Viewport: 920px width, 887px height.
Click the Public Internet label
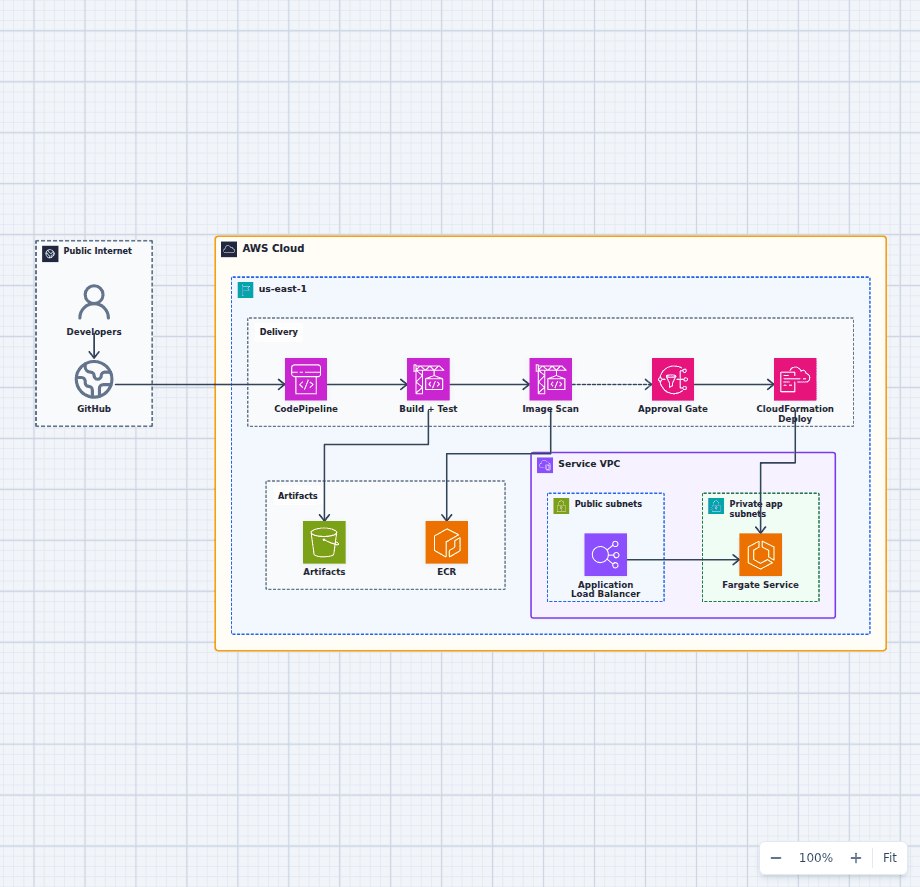click(98, 250)
